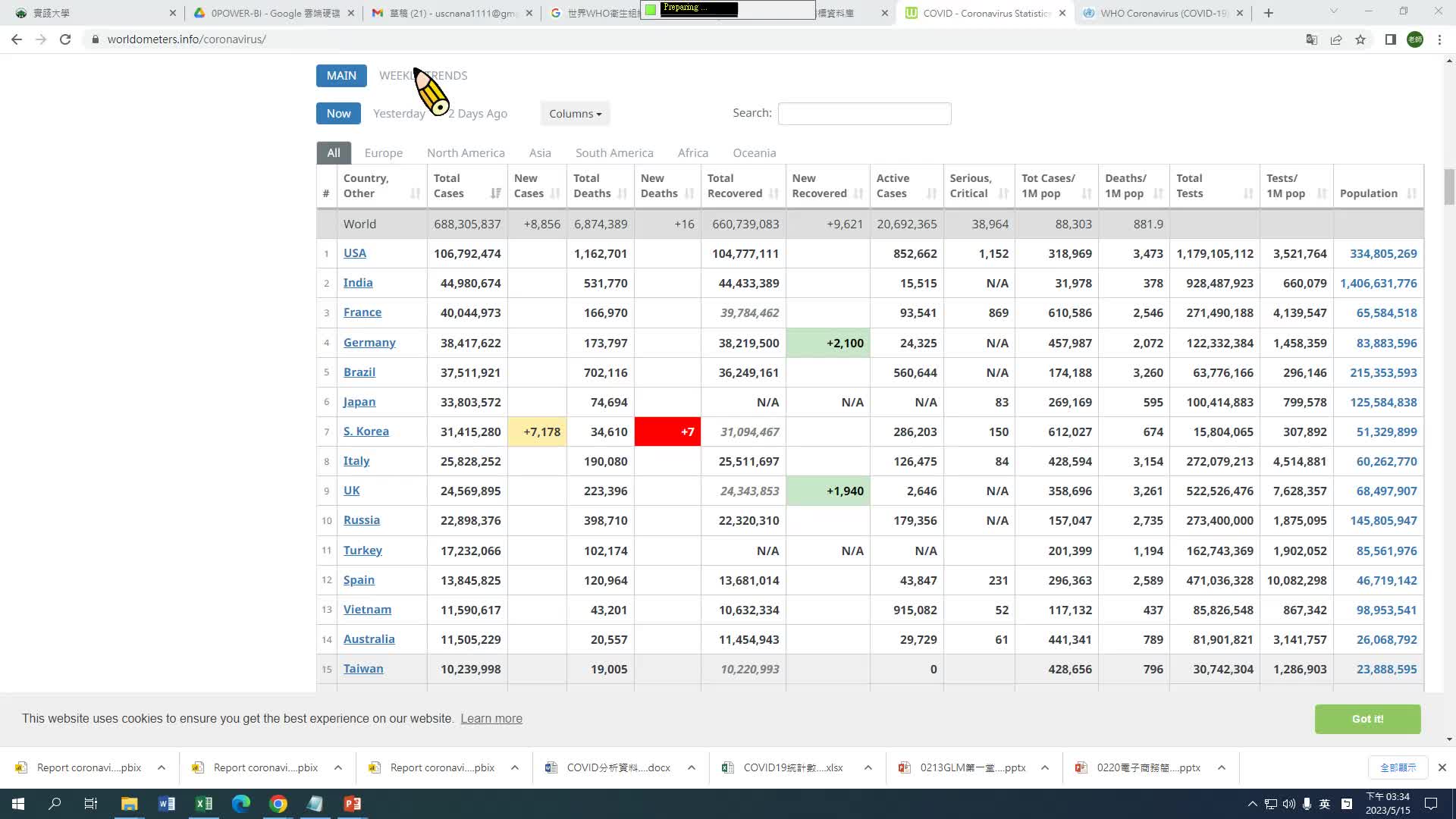The width and height of the screenshot is (1456, 819).
Task: Filter table by Oceania
Action: 755,152
